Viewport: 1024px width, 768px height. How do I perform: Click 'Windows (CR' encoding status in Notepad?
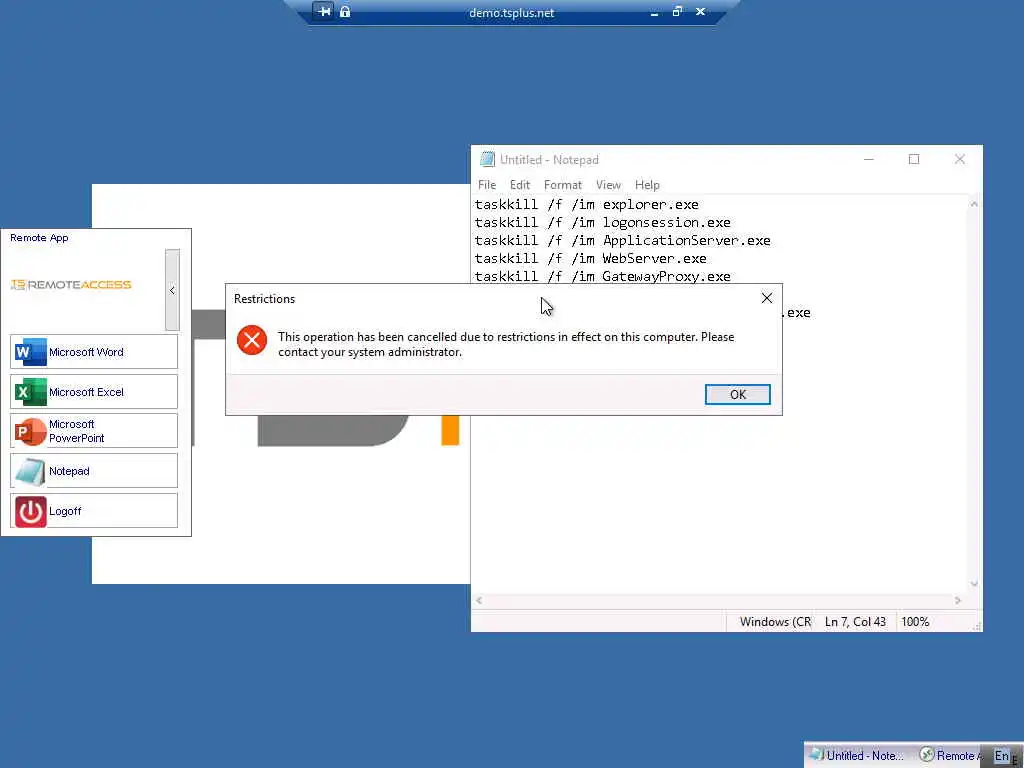[x=775, y=622]
